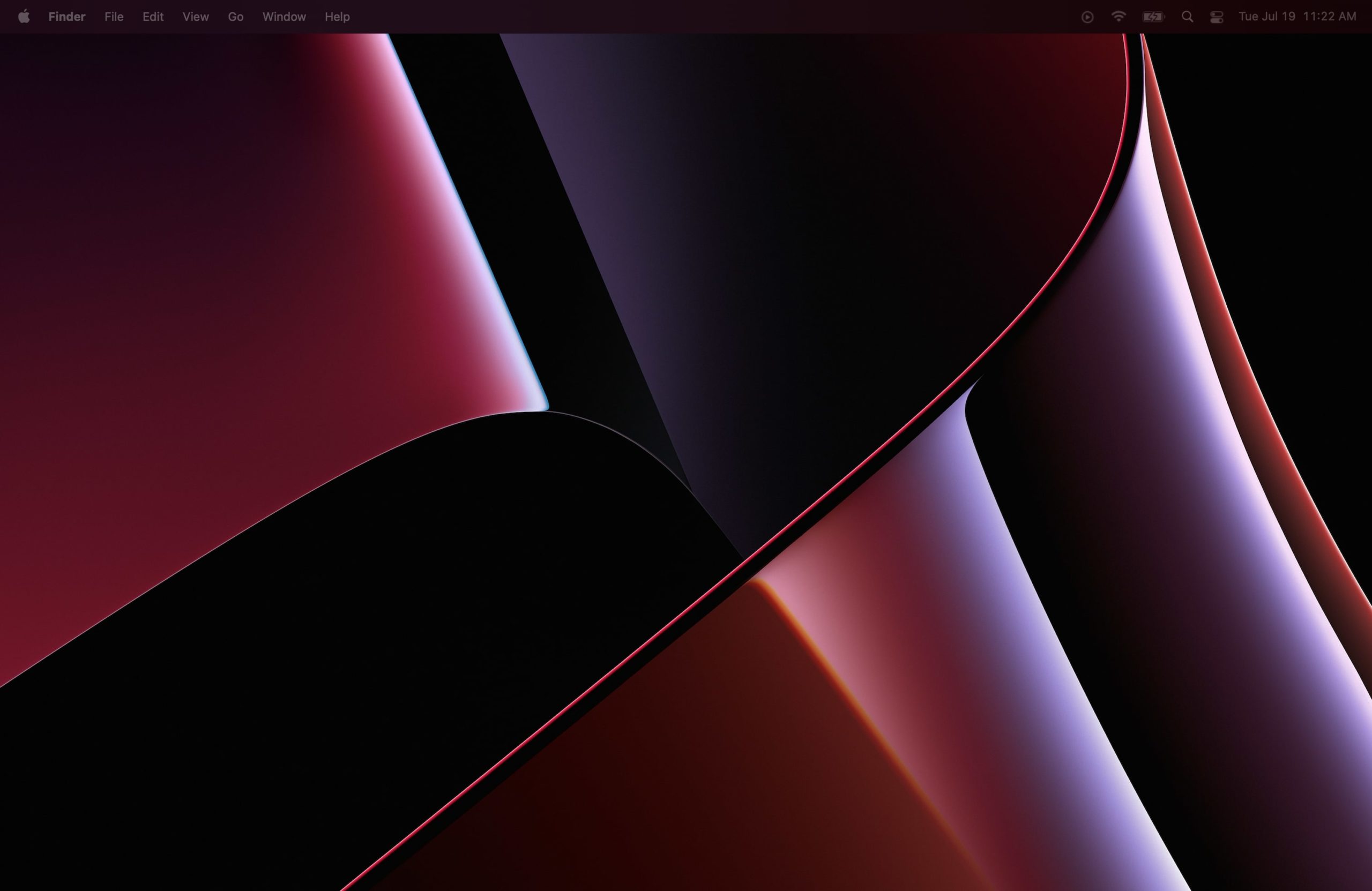Reveal Wi-Fi networks from menu bar
This screenshot has width=1372, height=891.
(1119, 17)
